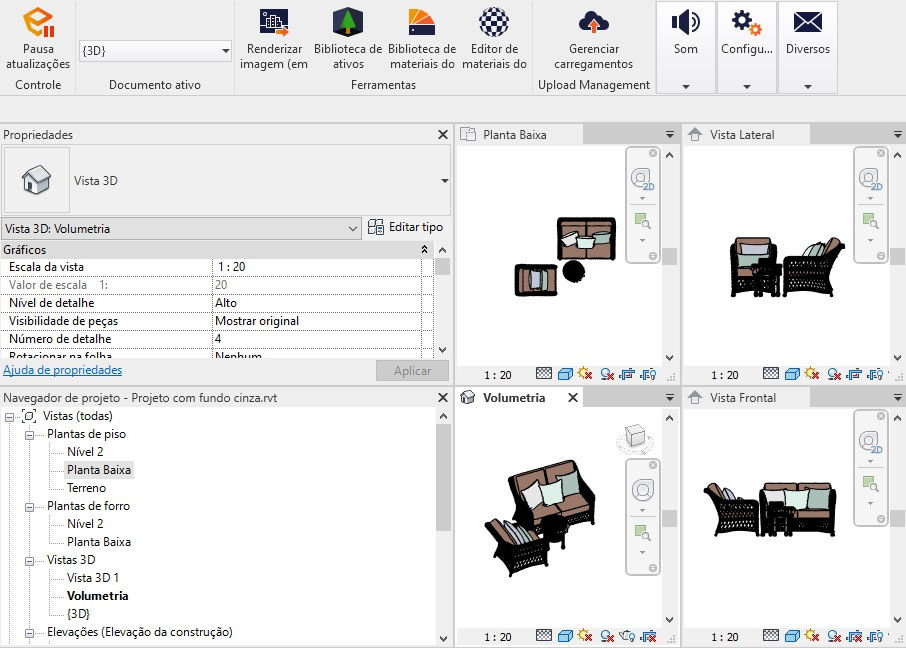Toggle detail level icon in Vista Frontal bar
Viewport: 906px width, 648px height.
(771, 636)
